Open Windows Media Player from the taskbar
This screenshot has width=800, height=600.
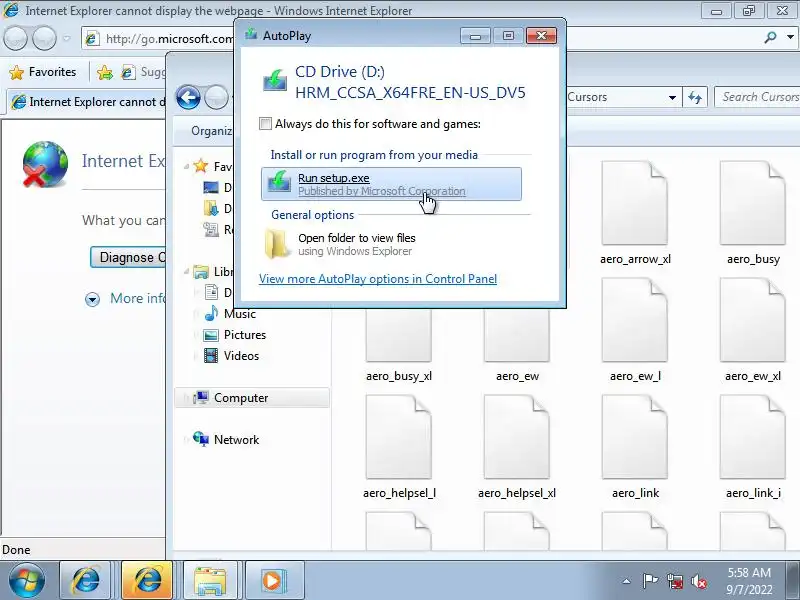(273, 580)
